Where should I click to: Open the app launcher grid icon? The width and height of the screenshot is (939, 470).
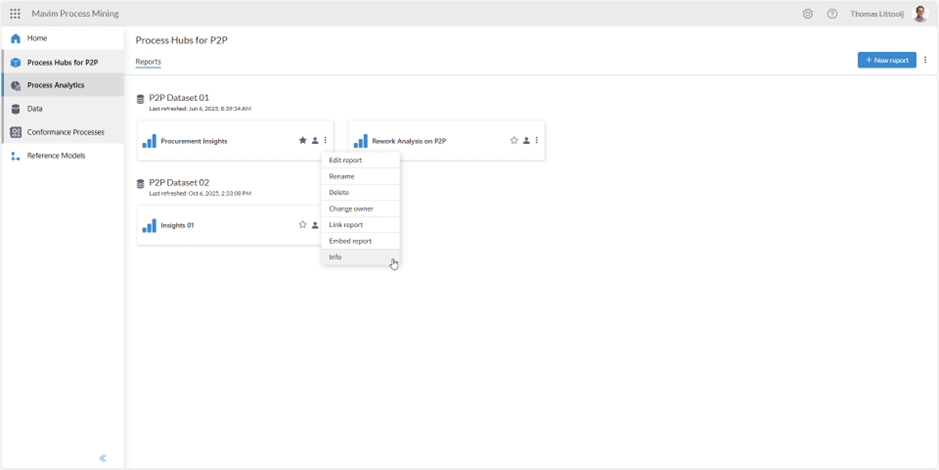(15, 14)
